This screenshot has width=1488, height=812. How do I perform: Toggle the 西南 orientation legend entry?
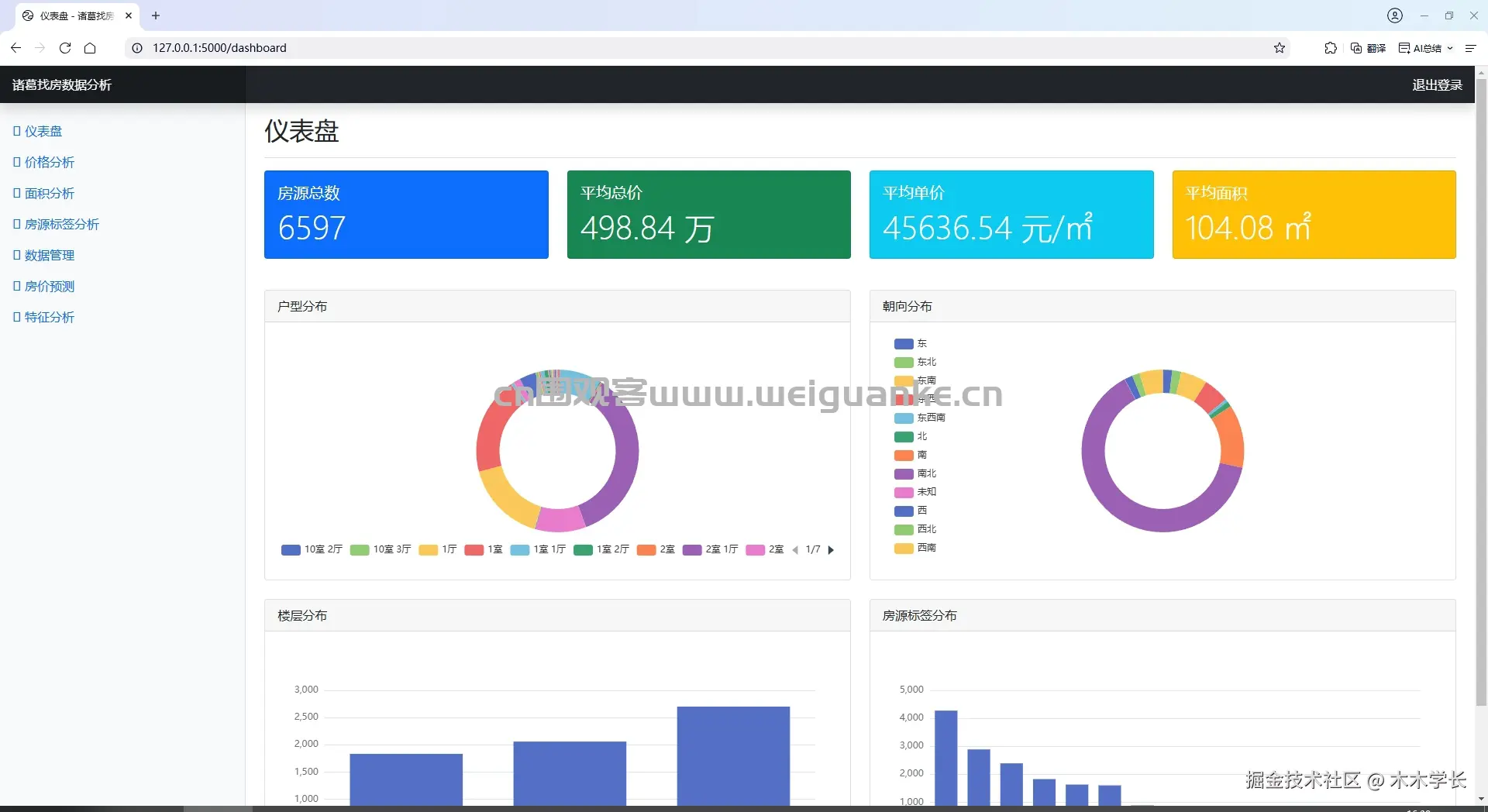(x=915, y=548)
